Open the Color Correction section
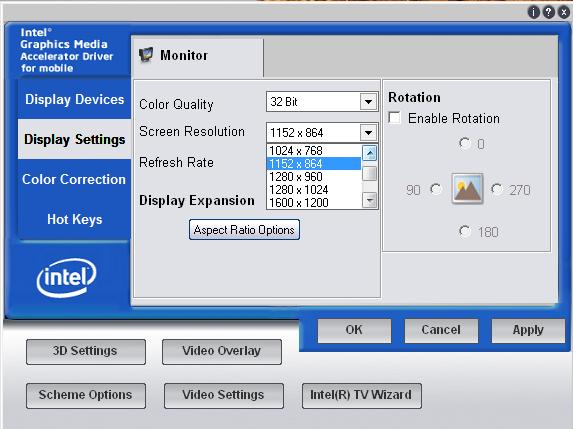The image size is (573, 429). point(74,179)
